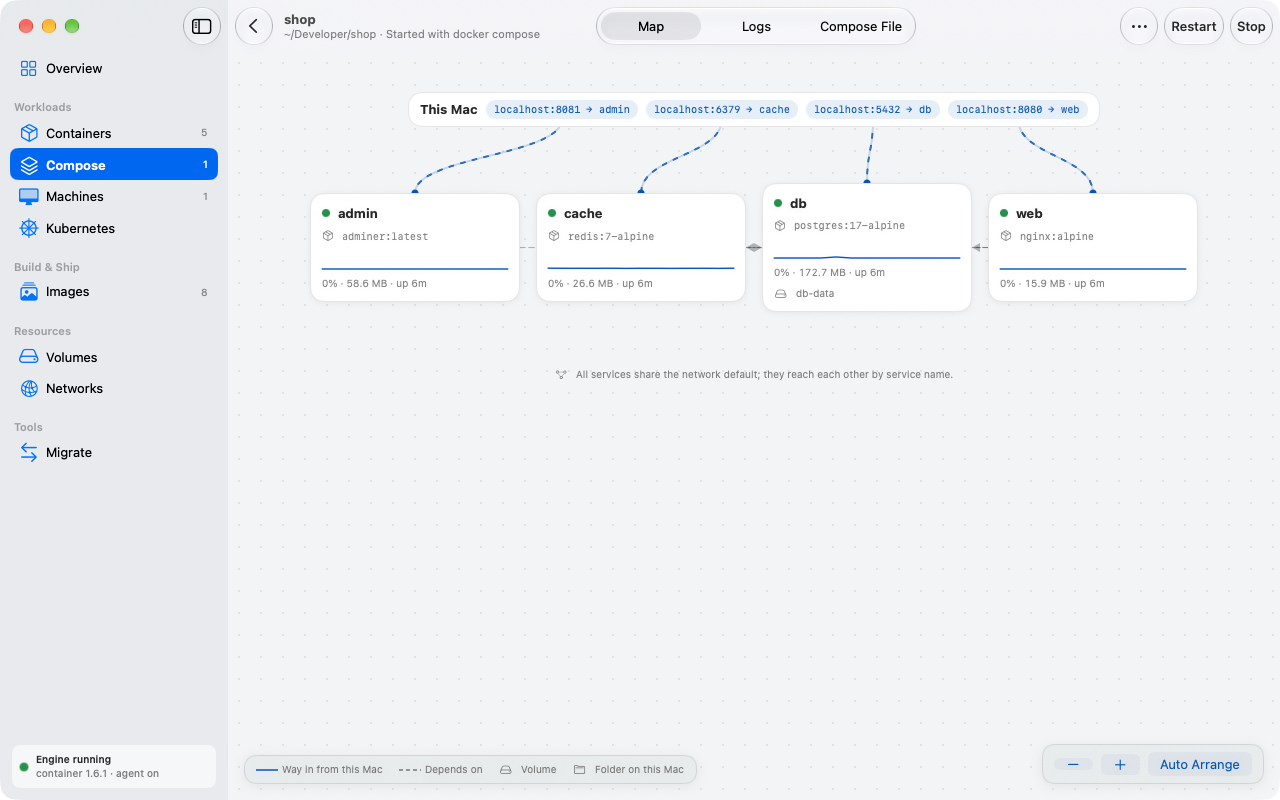Open the localhost:6379 → cache port link
Screen dimensions: 1280x800
point(722,110)
